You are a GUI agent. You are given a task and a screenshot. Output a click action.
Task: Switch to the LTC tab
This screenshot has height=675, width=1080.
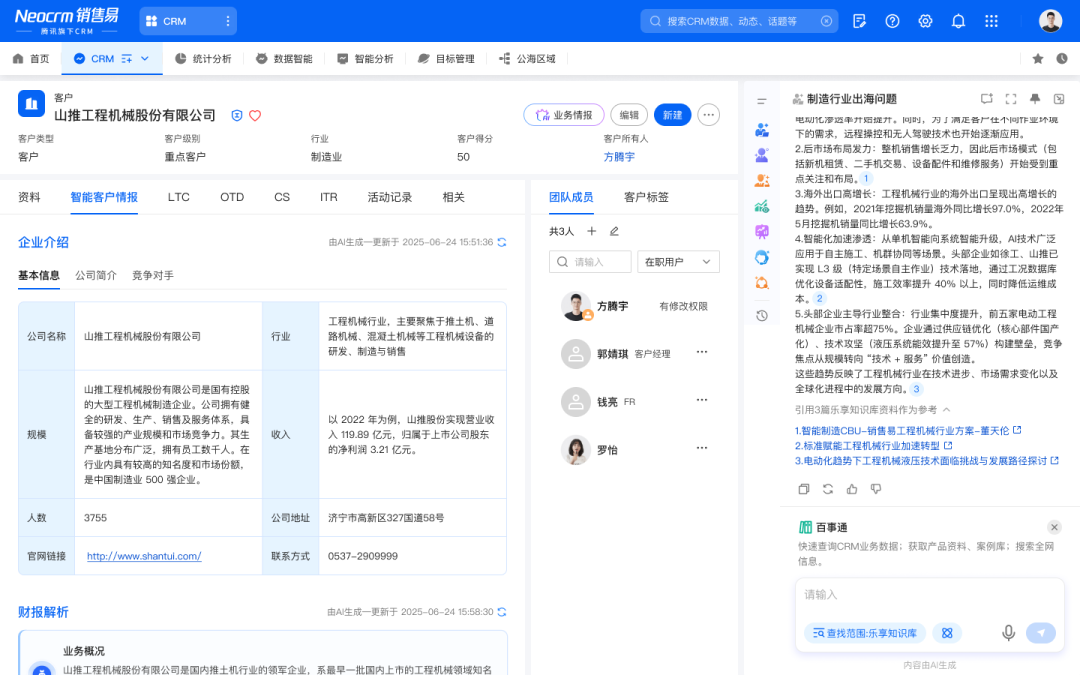179,197
